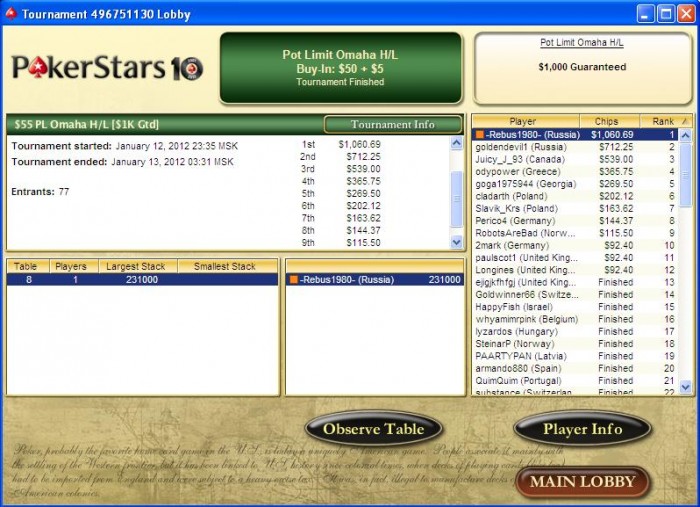Click the $1,000 Guaranteed text
Viewport: 700px width, 507px height.
[x=582, y=67]
